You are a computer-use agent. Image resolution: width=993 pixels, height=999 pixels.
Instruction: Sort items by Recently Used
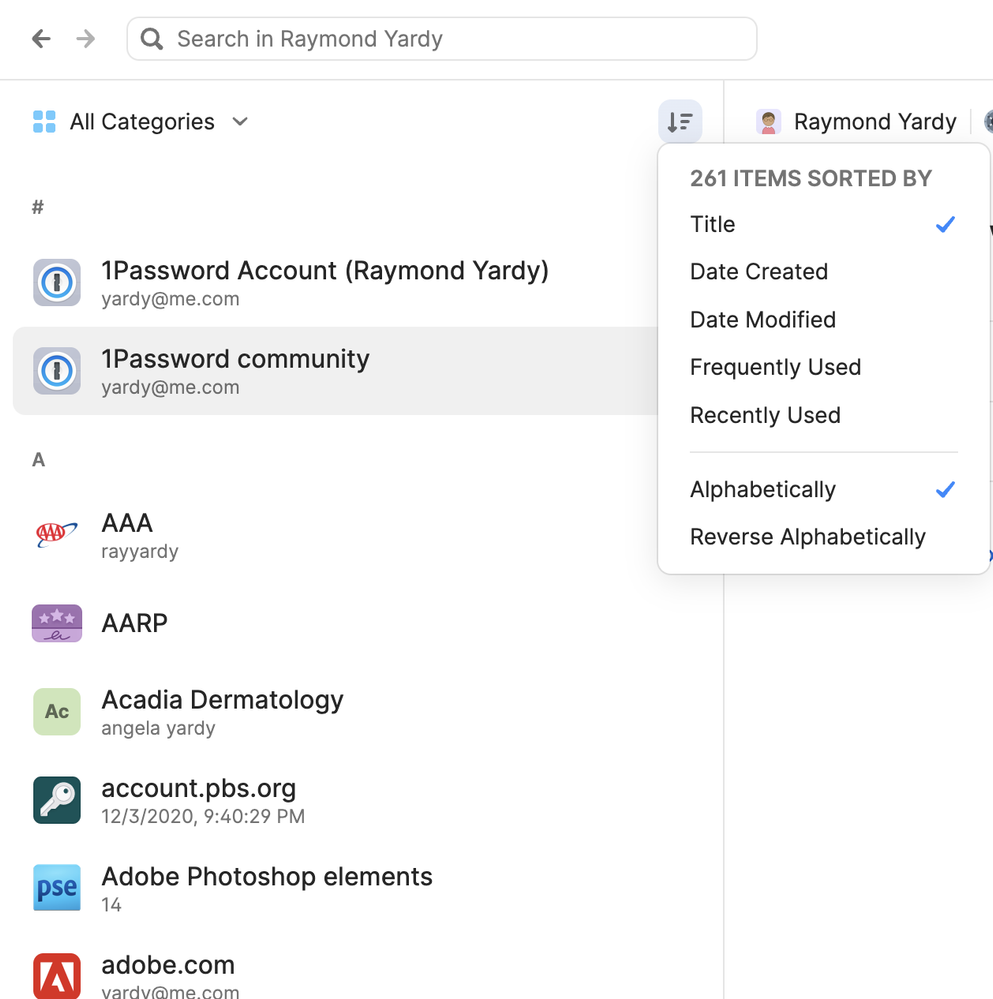pos(765,415)
